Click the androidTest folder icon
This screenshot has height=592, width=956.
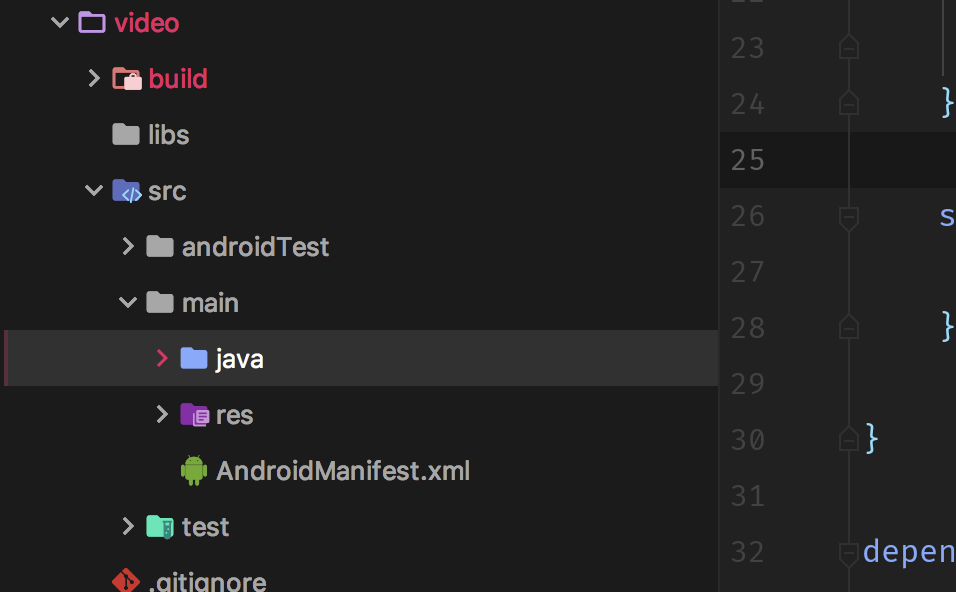160,246
